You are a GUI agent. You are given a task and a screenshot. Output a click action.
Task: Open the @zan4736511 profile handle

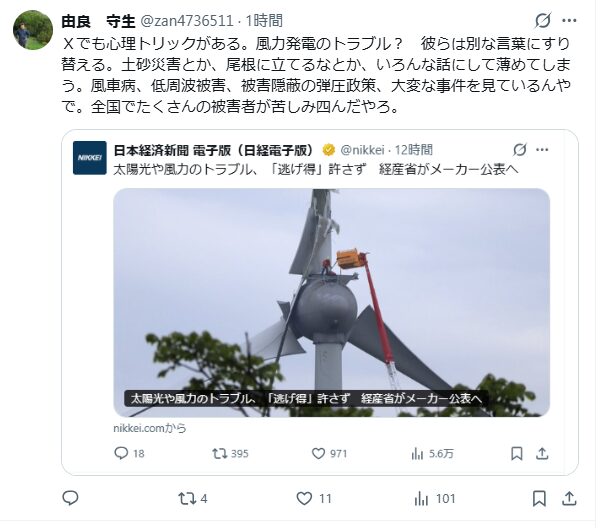(x=186, y=20)
